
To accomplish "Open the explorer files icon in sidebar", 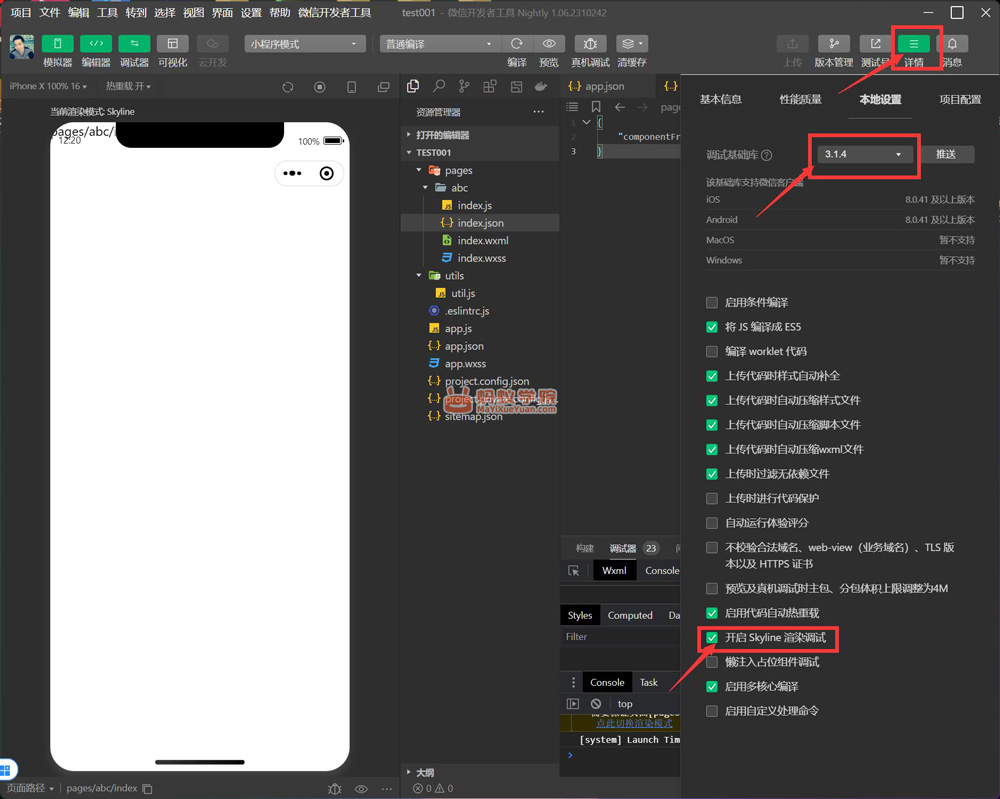I will [413, 86].
